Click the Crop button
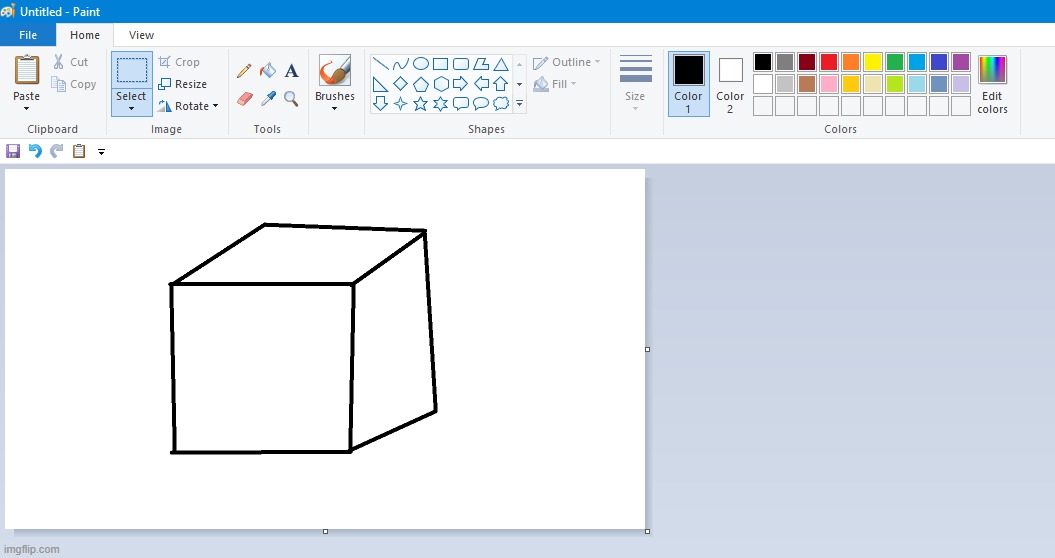This screenshot has height=558, width=1055. [x=179, y=62]
